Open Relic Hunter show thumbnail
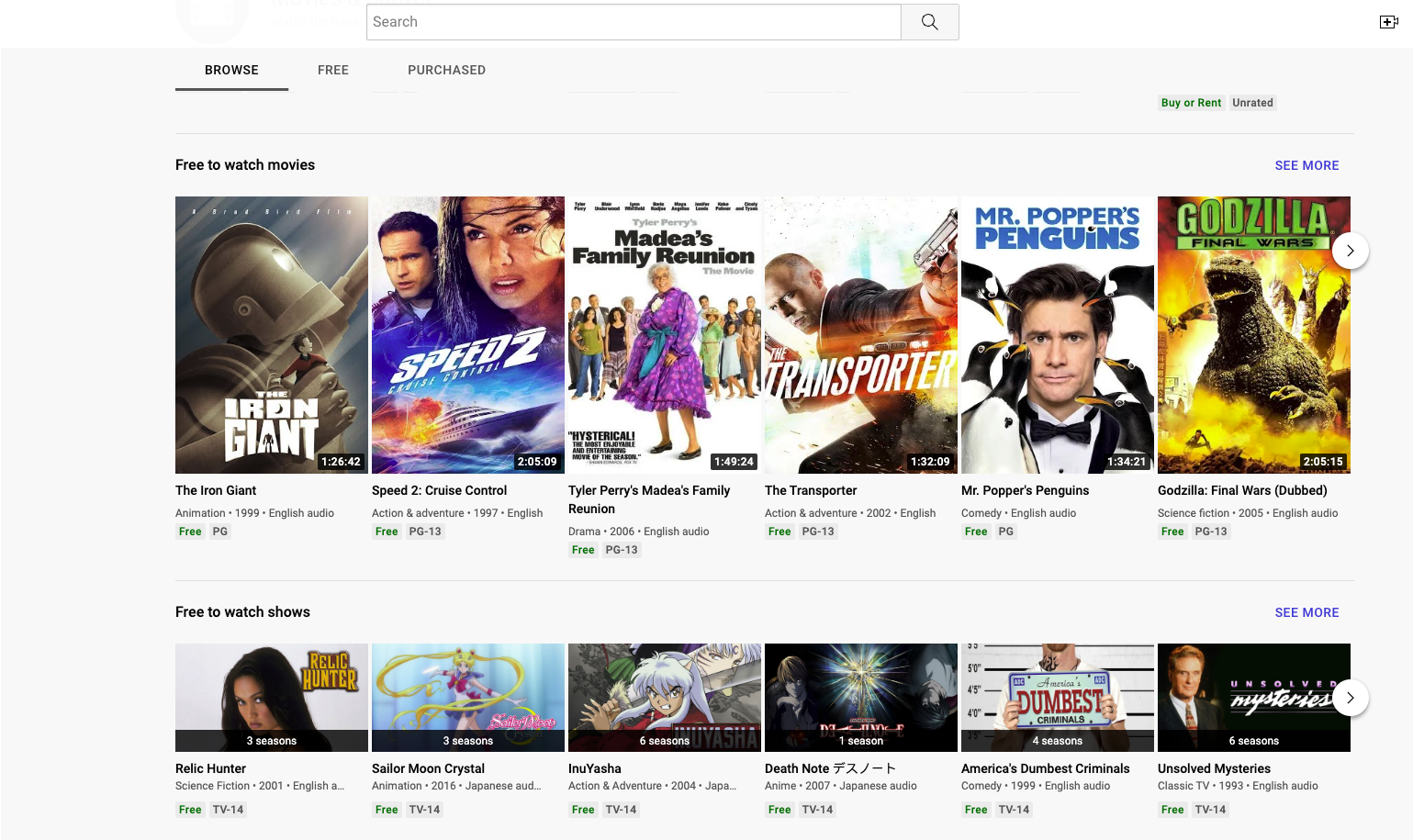1413x840 pixels. (272, 698)
